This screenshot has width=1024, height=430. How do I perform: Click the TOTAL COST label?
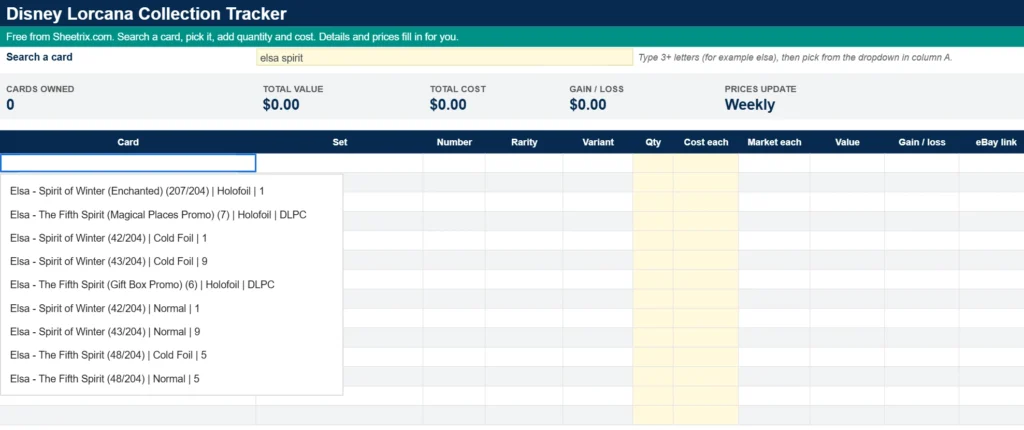pyautogui.click(x=457, y=89)
